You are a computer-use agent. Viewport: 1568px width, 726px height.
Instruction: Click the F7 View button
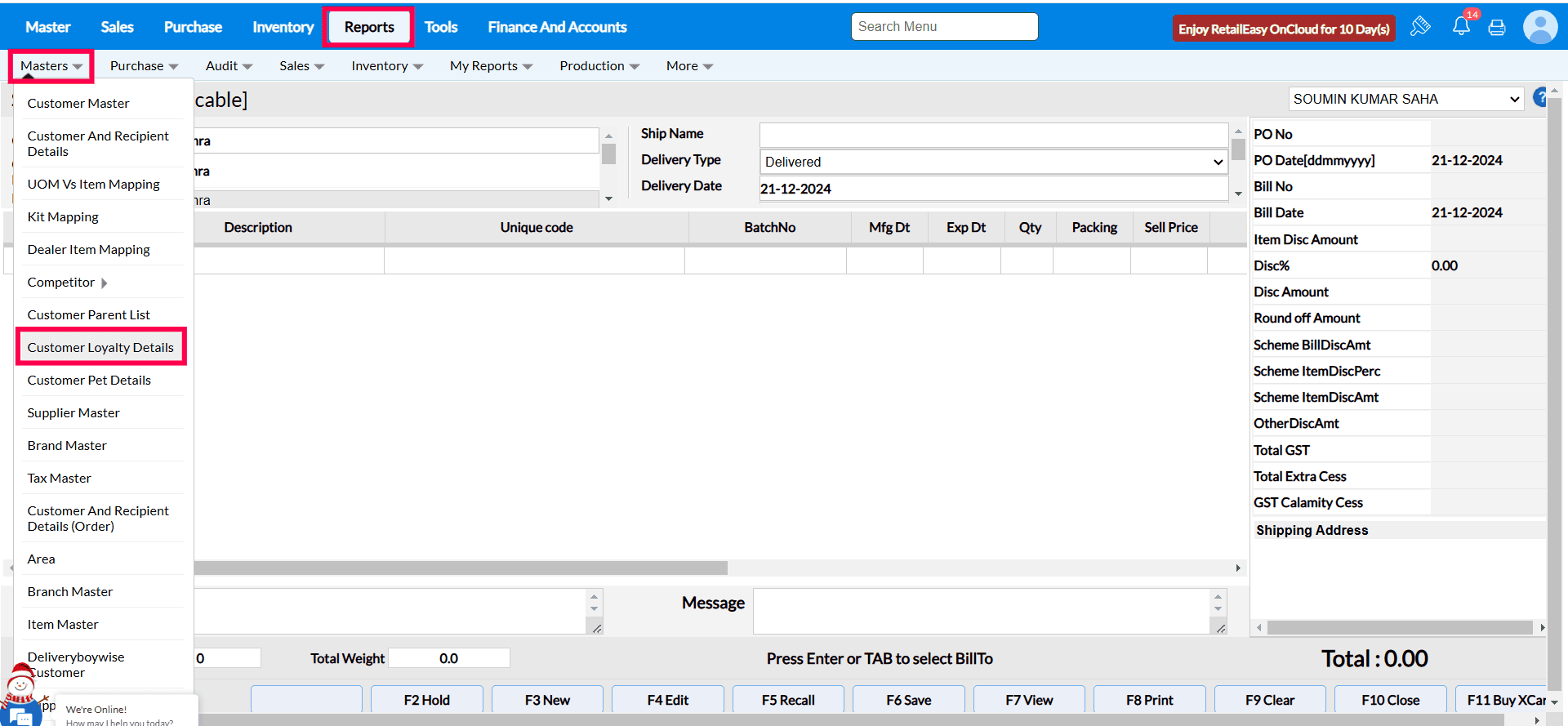coord(1029,700)
